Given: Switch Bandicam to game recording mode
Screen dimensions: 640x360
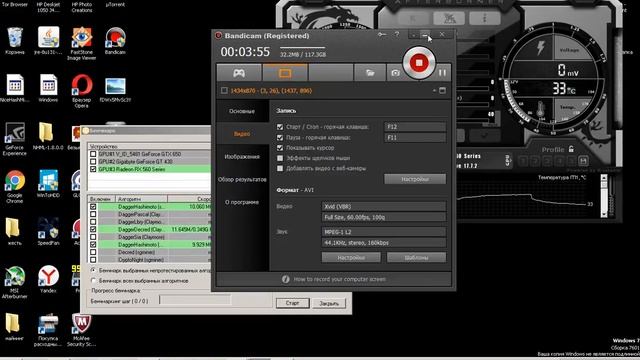Looking at the screenshot, I should coord(239,73).
